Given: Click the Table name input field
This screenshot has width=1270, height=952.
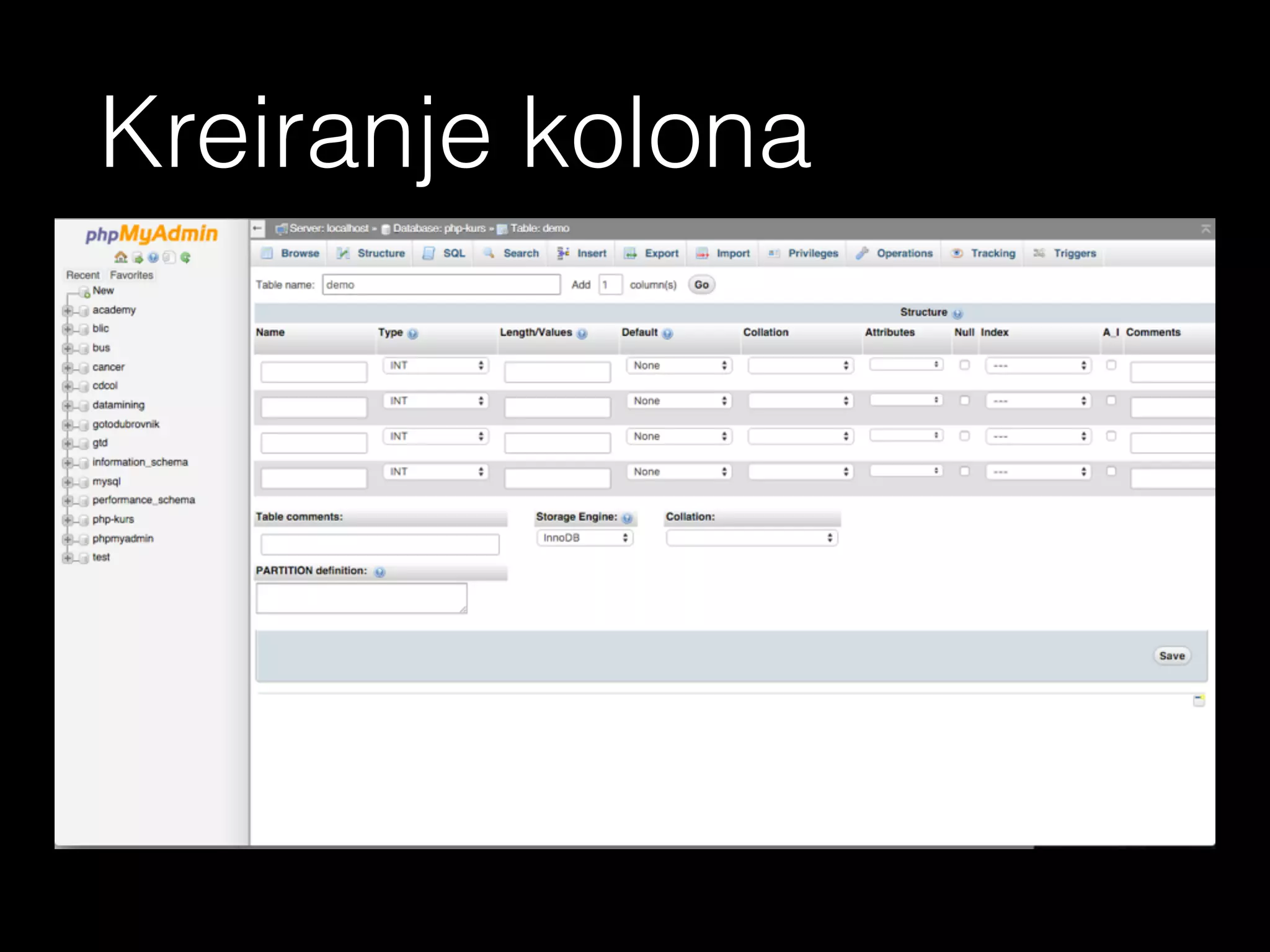Looking at the screenshot, I should [441, 285].
